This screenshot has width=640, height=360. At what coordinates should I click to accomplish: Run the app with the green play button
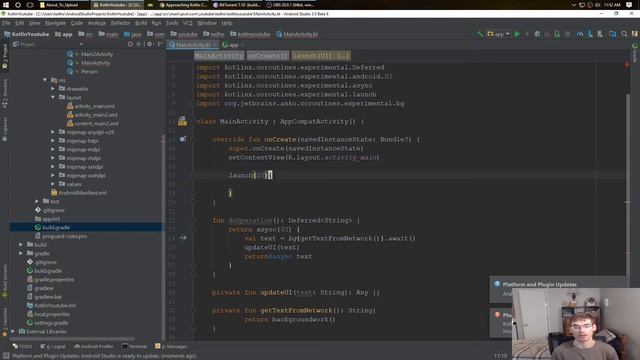517,34
